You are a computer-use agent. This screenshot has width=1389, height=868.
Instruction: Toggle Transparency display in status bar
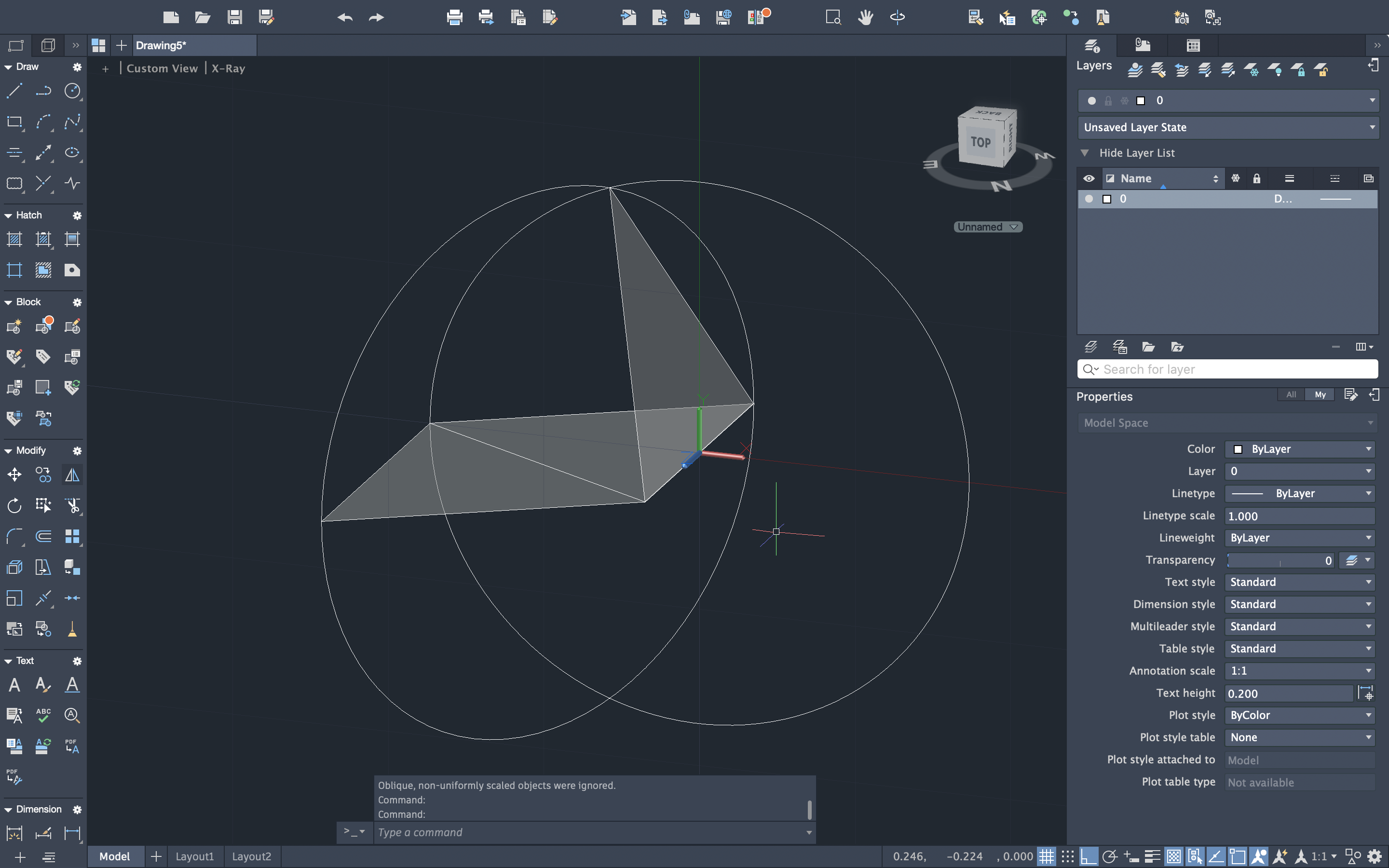(1174, 856)
